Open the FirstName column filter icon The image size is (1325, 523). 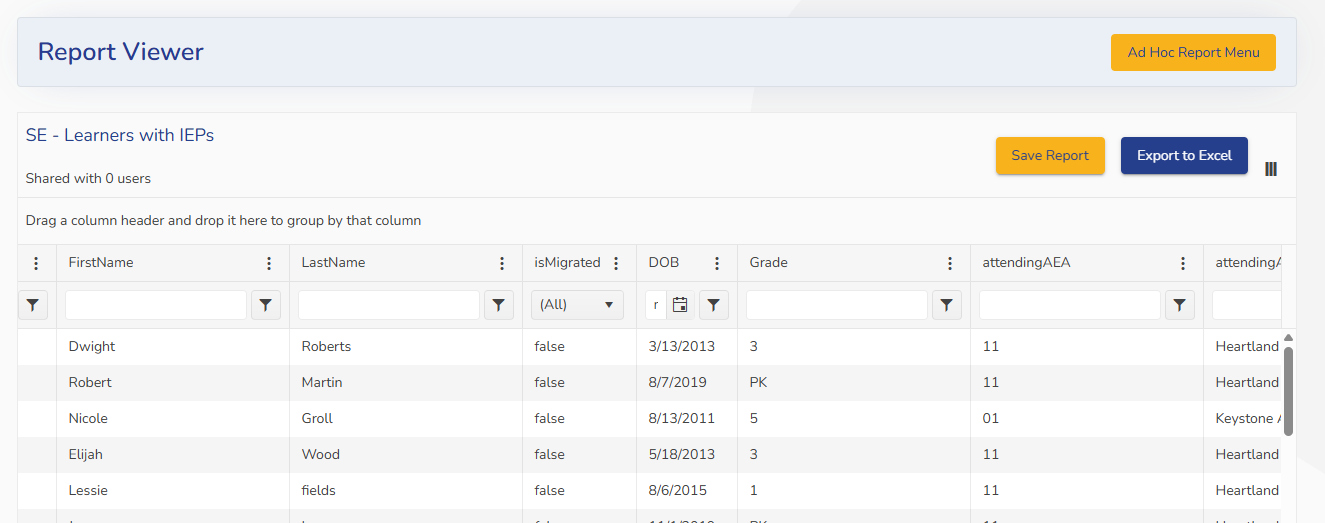click(x=265, y=305)
